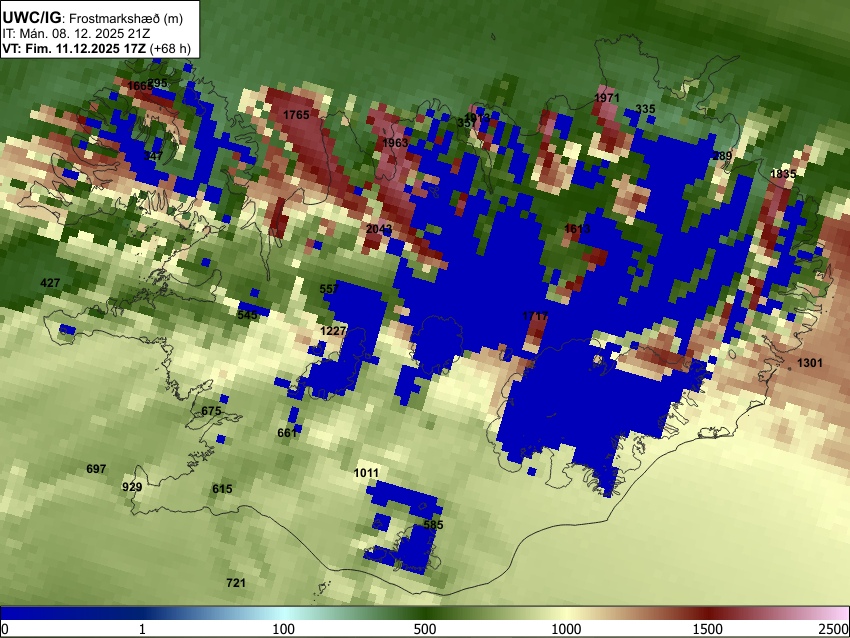The image size is (850, 638).
Task: Click the map value label 1963
Action: pos(395,143)
